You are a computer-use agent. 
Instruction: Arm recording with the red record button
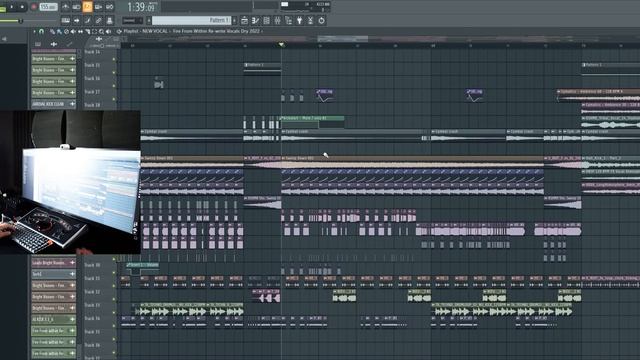pos(34,7)
